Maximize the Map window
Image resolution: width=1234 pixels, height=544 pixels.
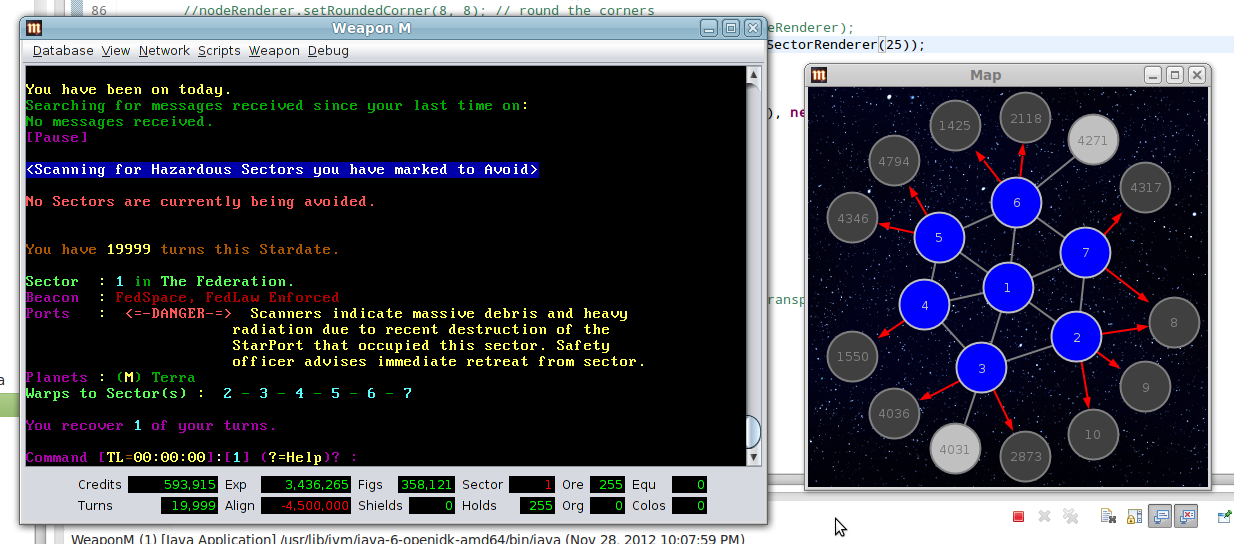click(1175, 75)
